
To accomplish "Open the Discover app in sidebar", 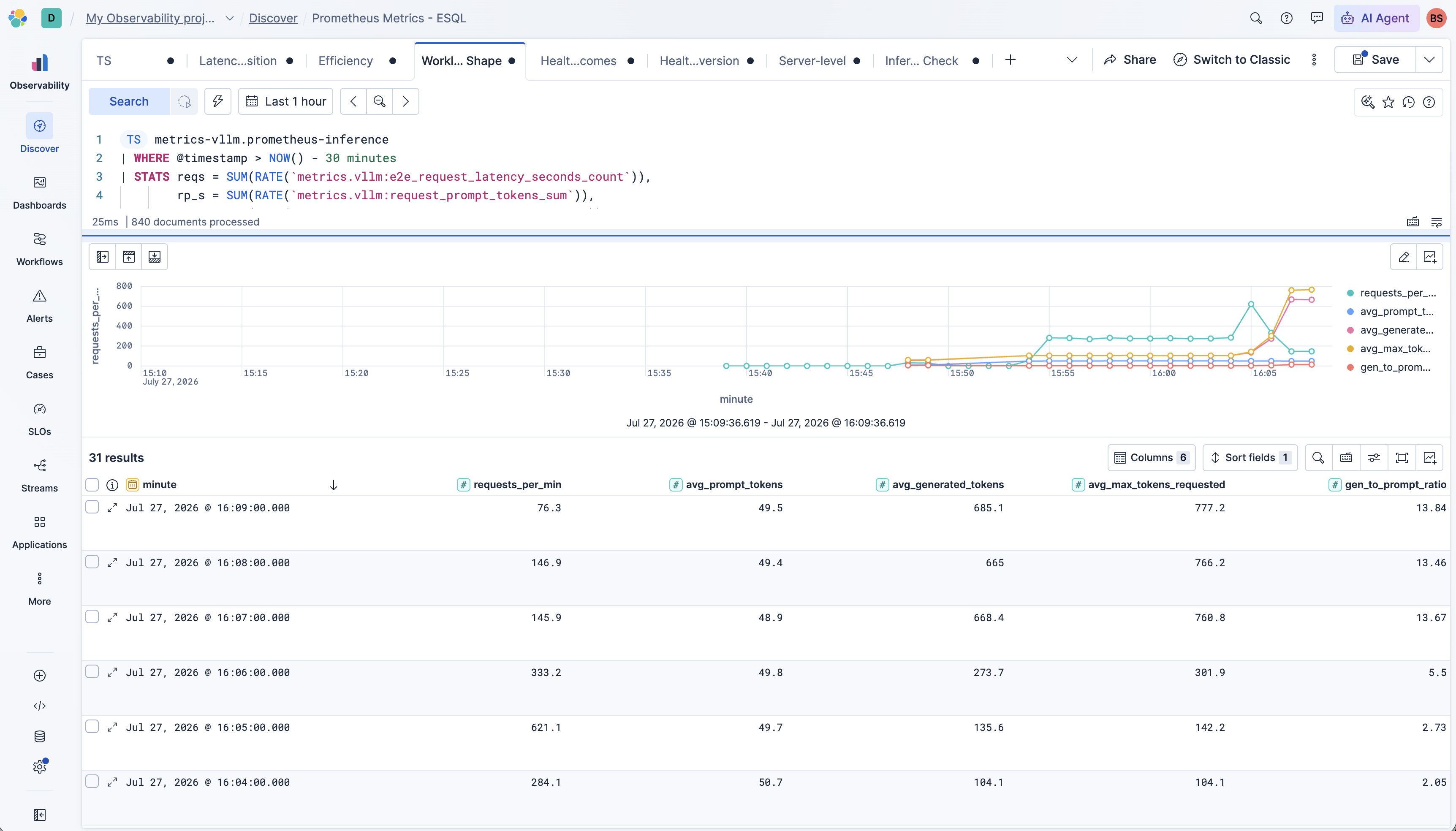I will pos(39,134).
